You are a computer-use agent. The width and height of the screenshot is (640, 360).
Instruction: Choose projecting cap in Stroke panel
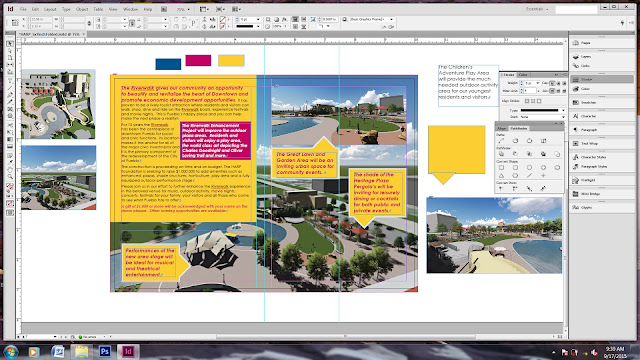[564, 83]
